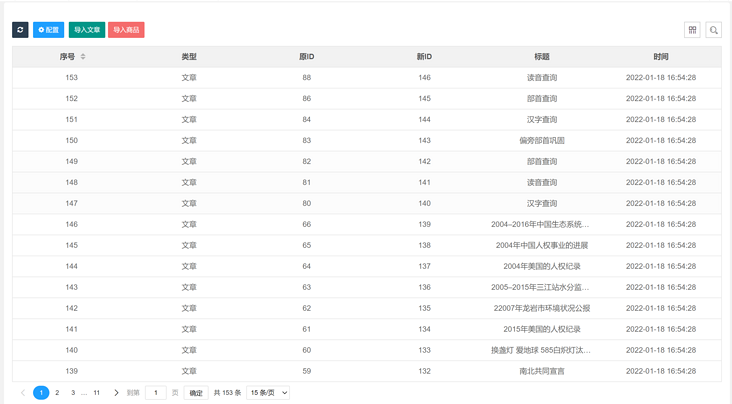
Task: Click title 2004–2016年中国生态系统…
Action: (x=540, y=224)
